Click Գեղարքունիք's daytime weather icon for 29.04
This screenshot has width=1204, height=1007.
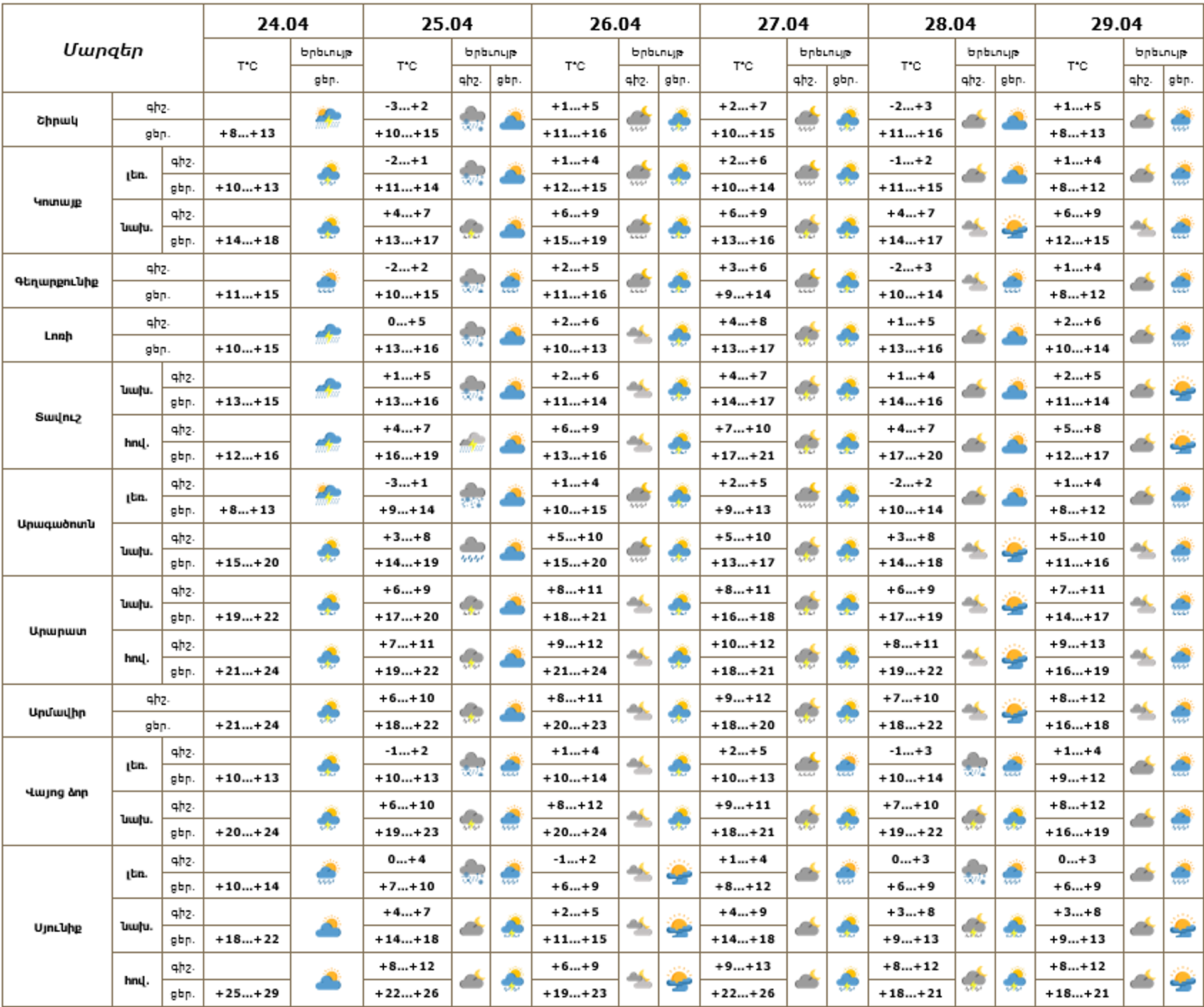pyautogui.click(x=1182, y=281)
